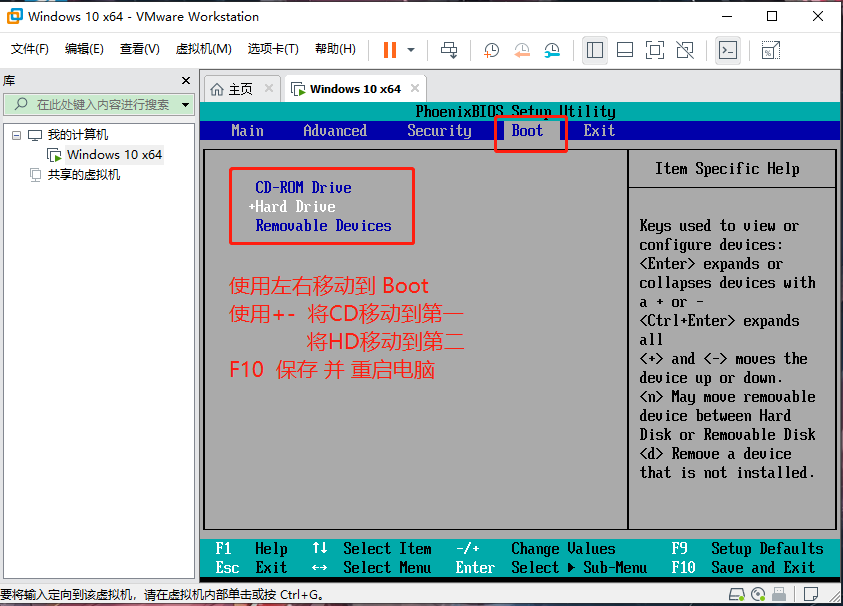The image size is (843, 606).
Task: Click the Item Specific Help heading
Action: pos(727,168)
